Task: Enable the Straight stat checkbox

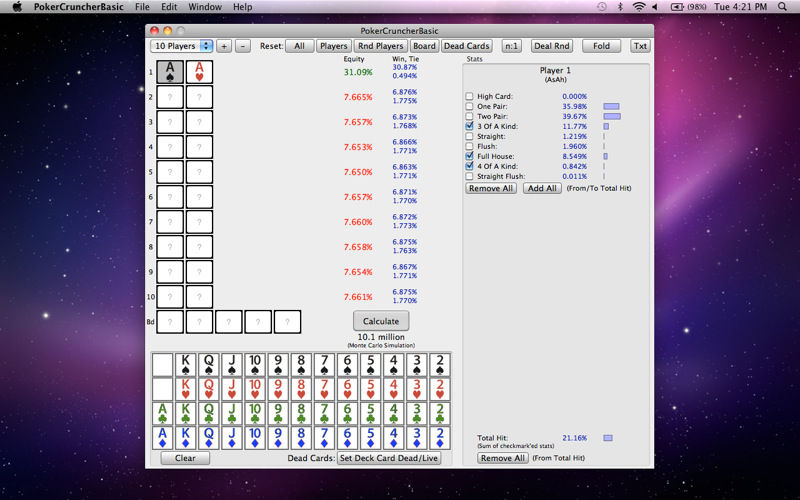Action: pyautogui.click(x=469, y=136)
